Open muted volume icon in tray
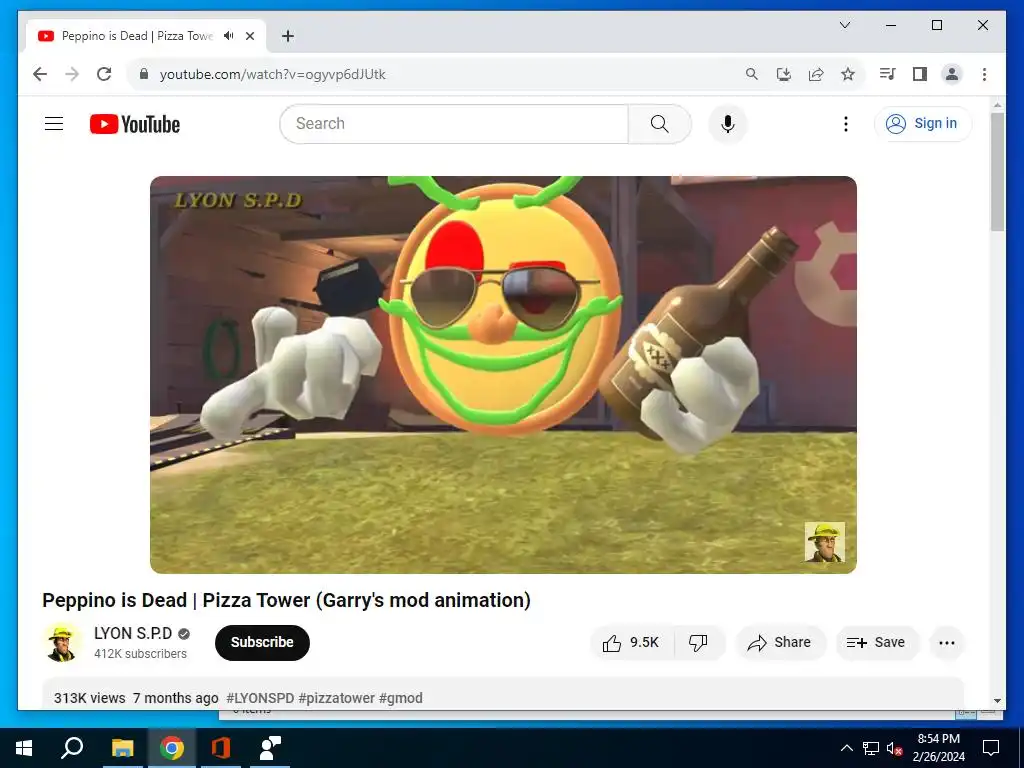Screen dimensions: 1024x768 pos(894,748)
